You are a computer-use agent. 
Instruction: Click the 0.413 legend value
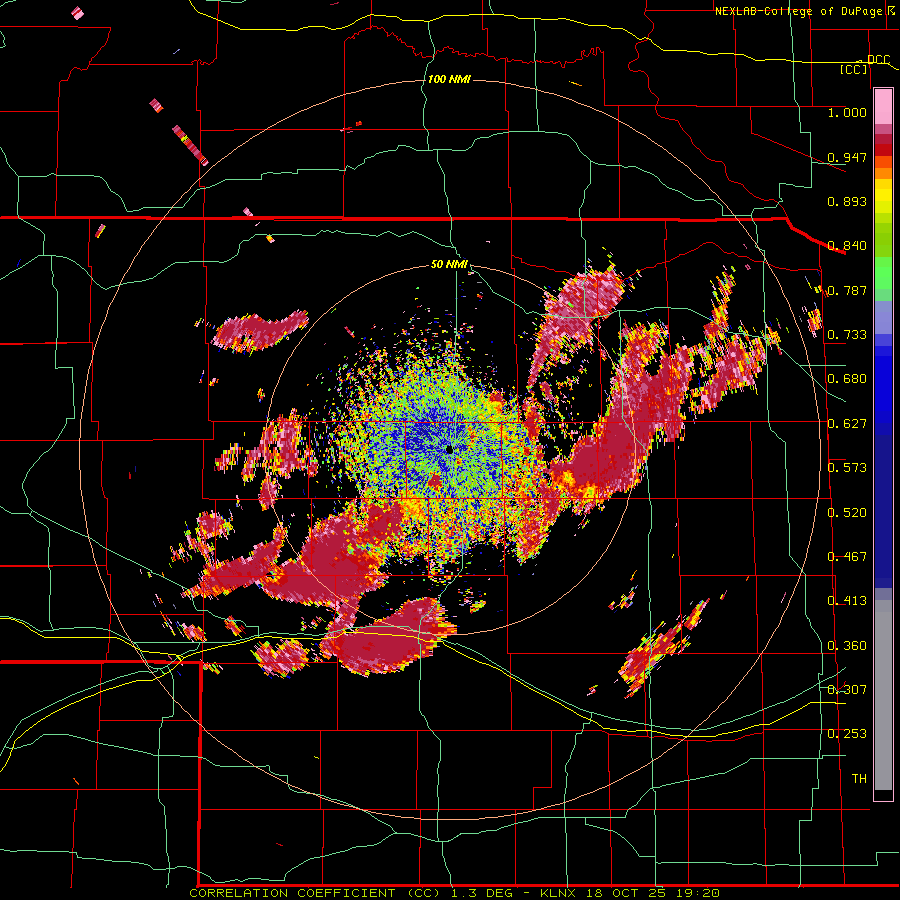point(847,601)
